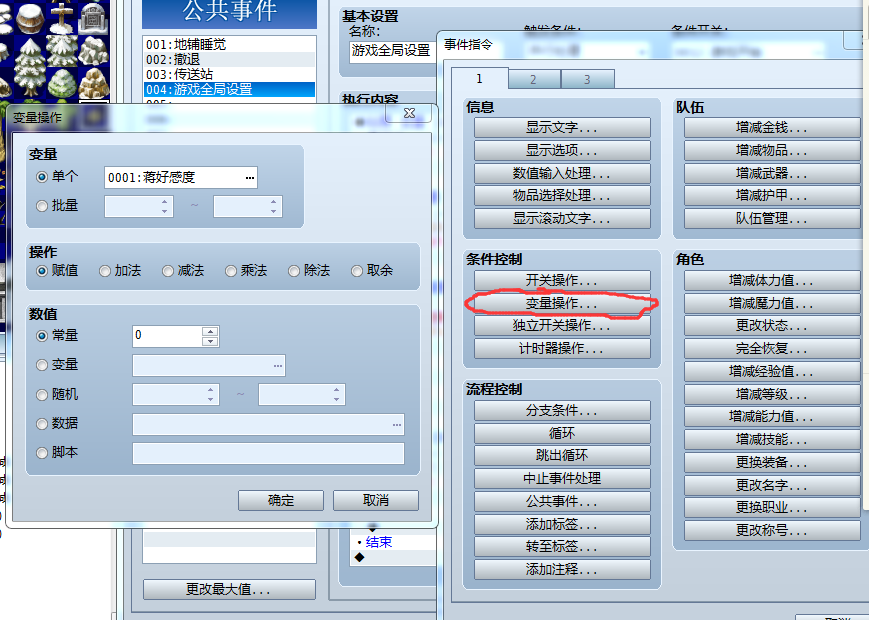Click the 显示选项... command button
Screen dimensions: 869x620
click(x=562, y=150)
